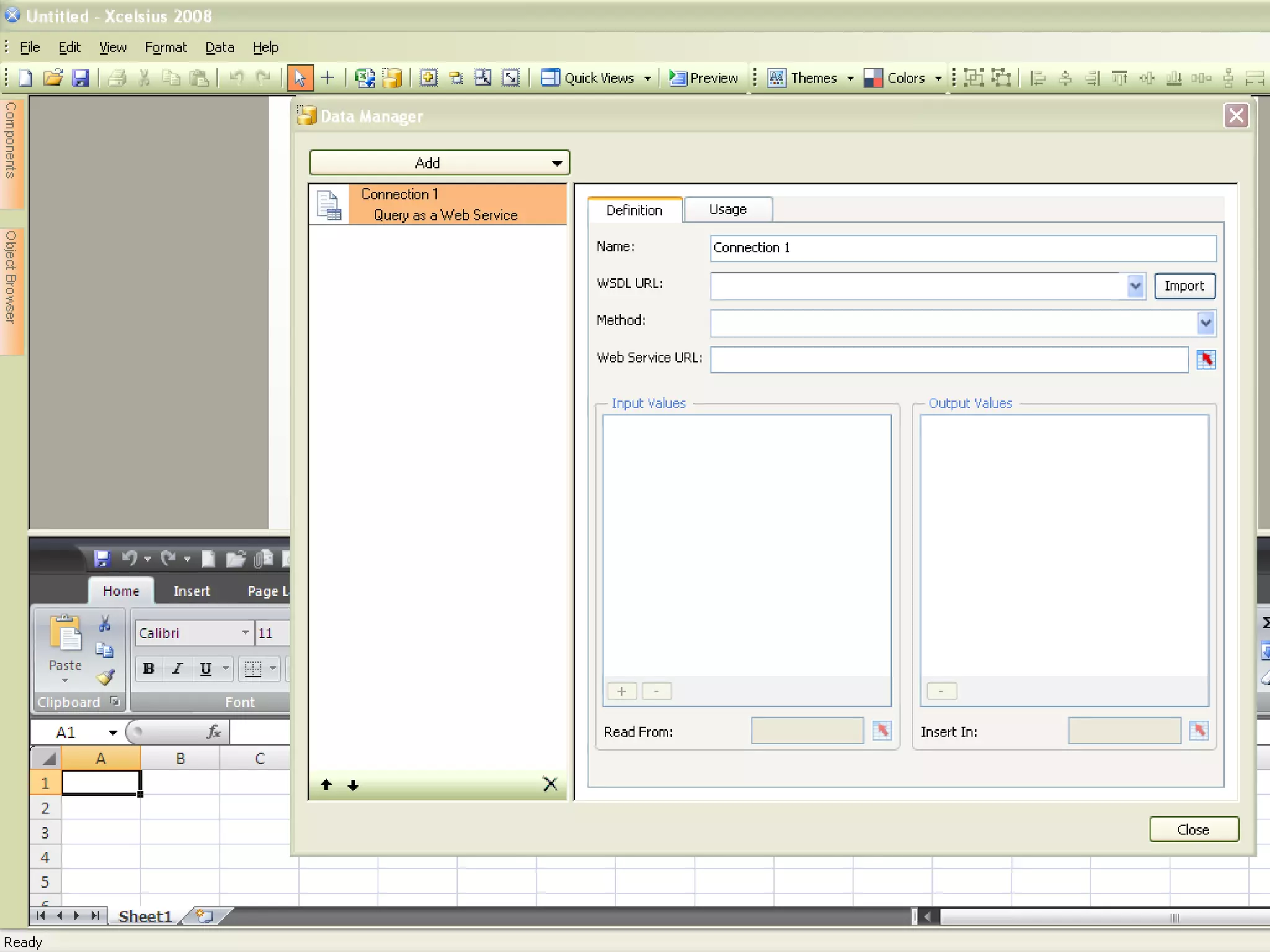Delete connection with the X icon
1270x952 pixels.
[550, 784]
